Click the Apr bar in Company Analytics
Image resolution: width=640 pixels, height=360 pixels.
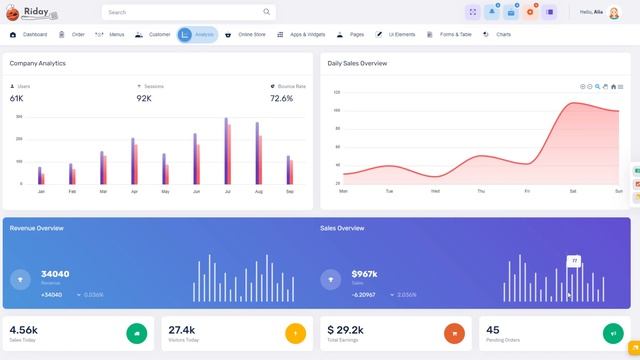coord(134,161)
